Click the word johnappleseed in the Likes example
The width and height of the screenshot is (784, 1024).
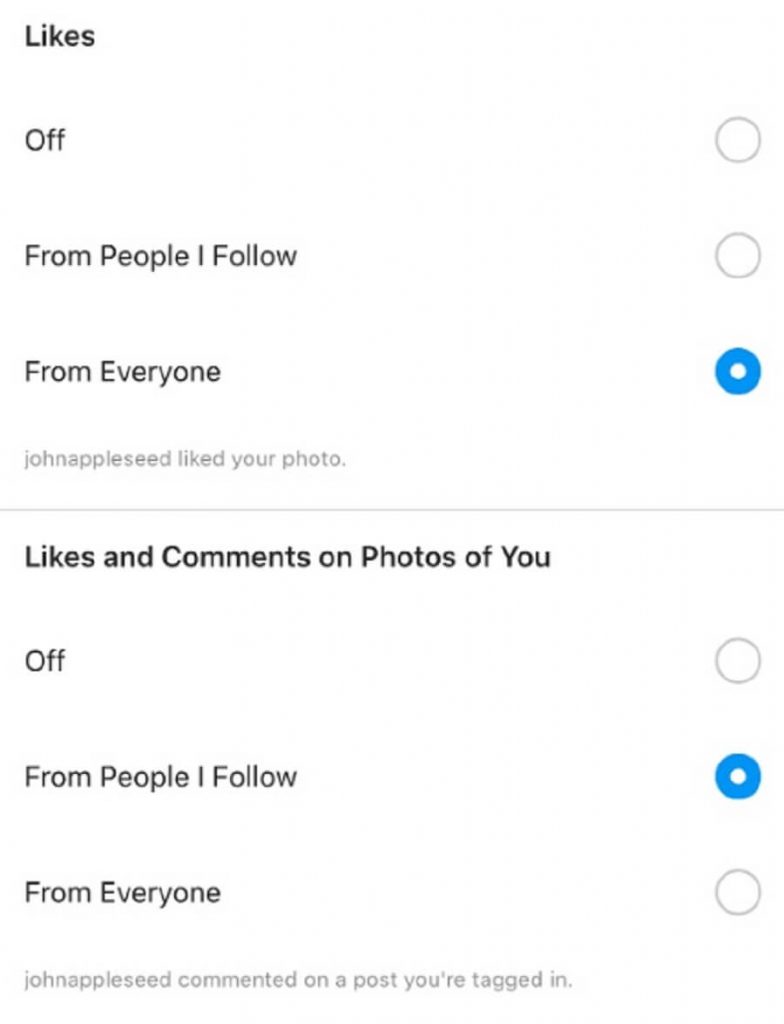point(98,459)
